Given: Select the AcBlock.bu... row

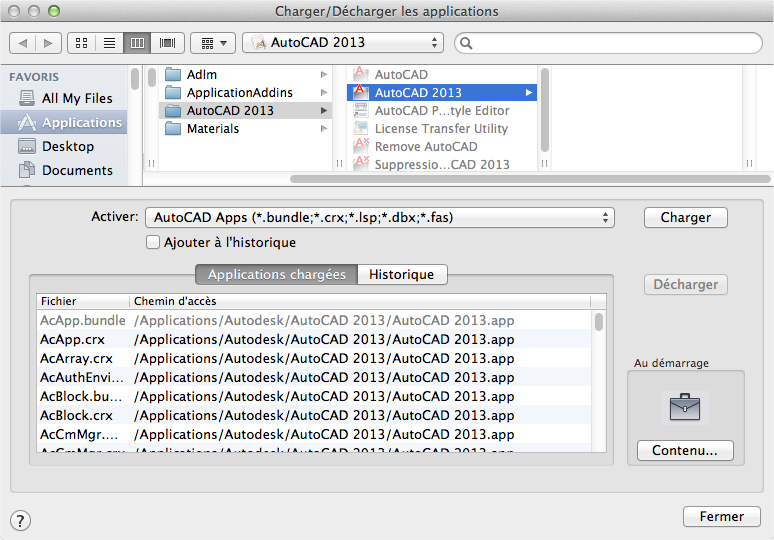Looking at the screenshot, I should pos(314,396).
